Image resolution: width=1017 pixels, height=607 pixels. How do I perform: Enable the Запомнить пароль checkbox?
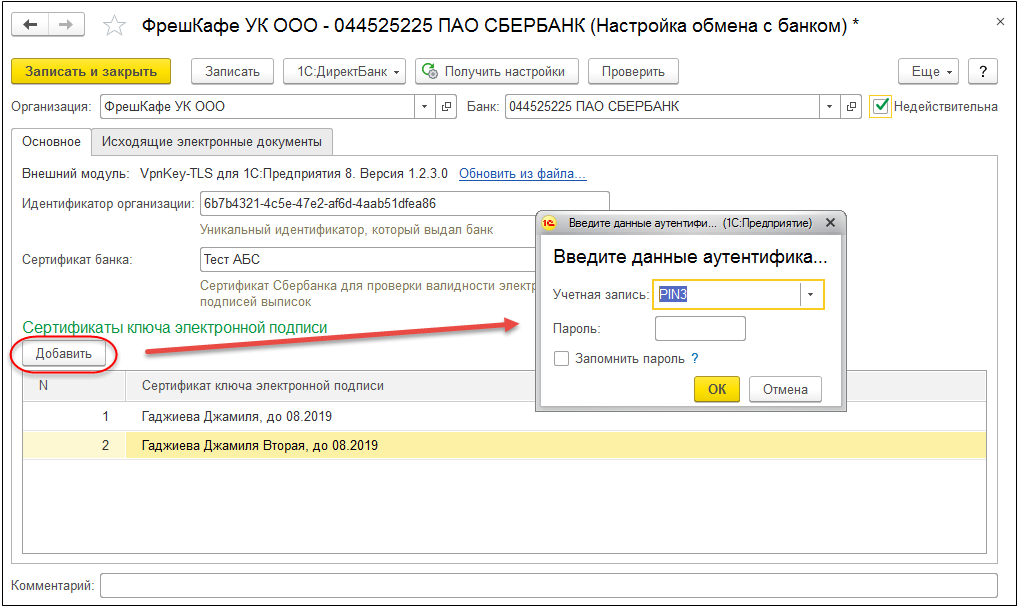(x=562, y=359)
